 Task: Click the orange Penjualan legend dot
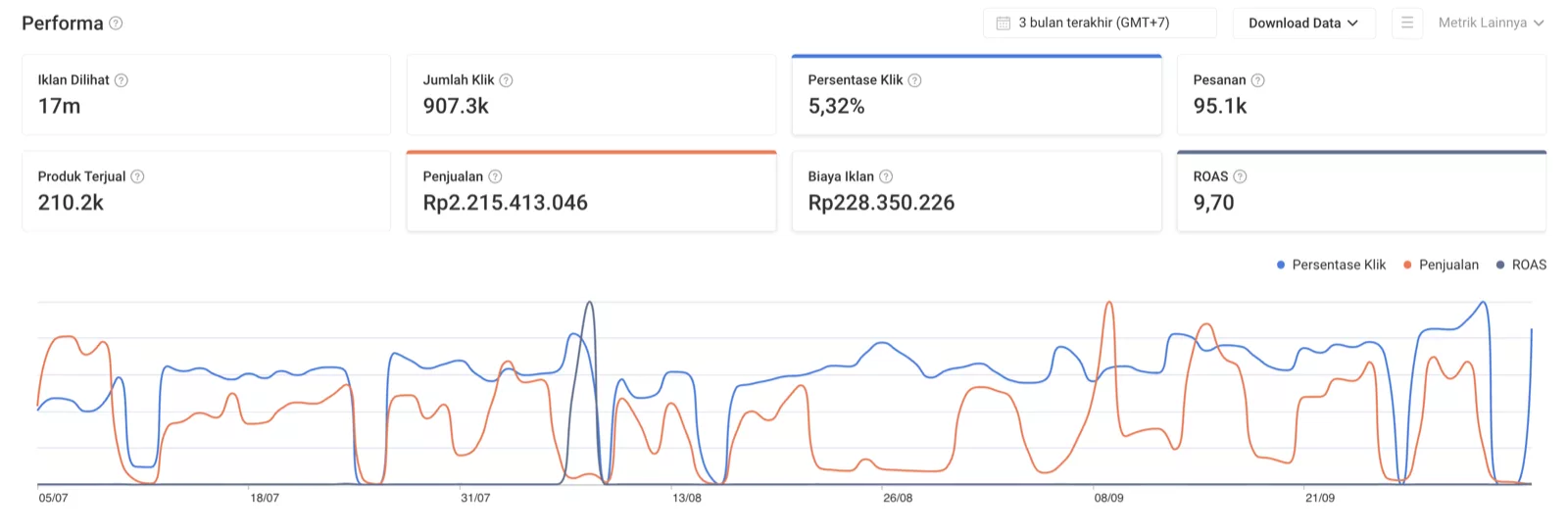click(1407, 265)
